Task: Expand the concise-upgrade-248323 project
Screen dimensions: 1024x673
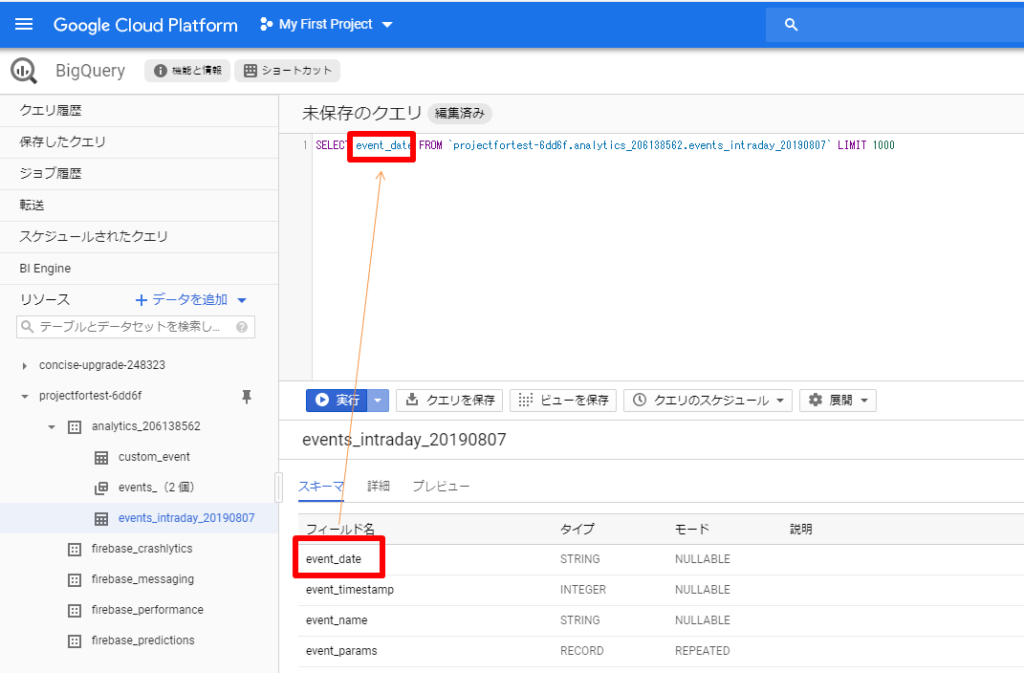Action: coord(24,366)
